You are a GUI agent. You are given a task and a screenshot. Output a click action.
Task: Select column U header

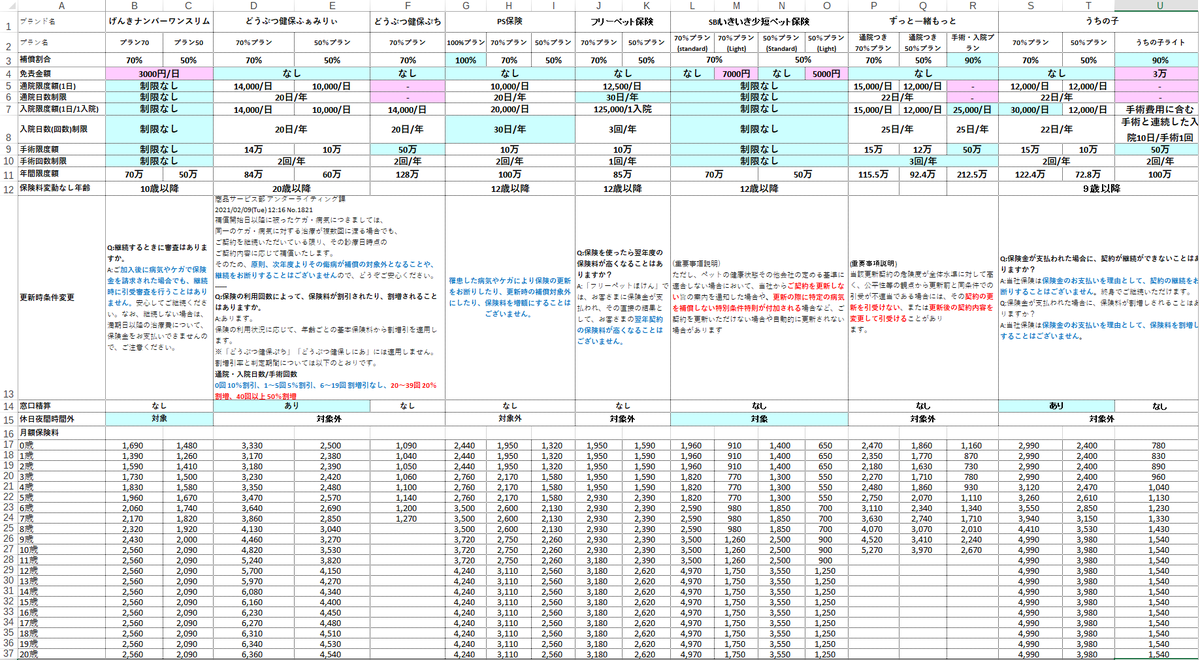coord(1159,6)
